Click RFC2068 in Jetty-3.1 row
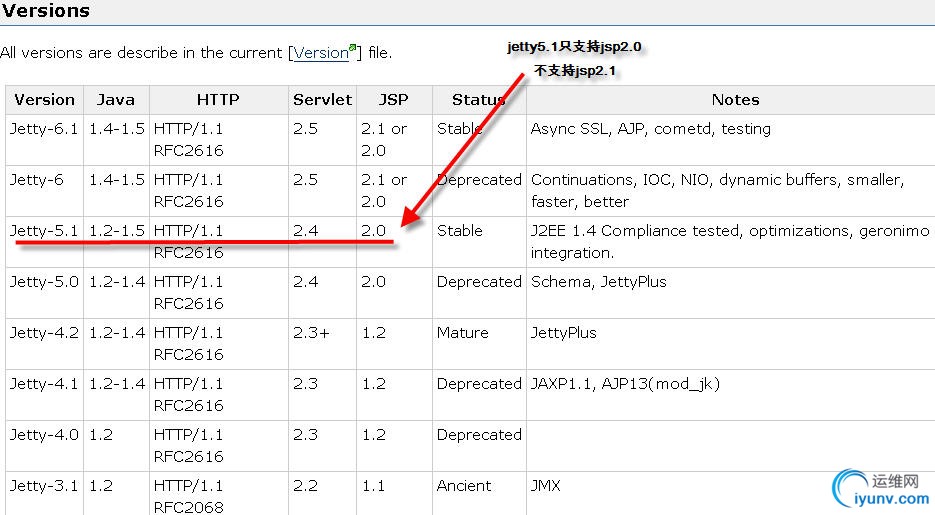The height and width of the screenshot is (515, 935). click(188, 507)
